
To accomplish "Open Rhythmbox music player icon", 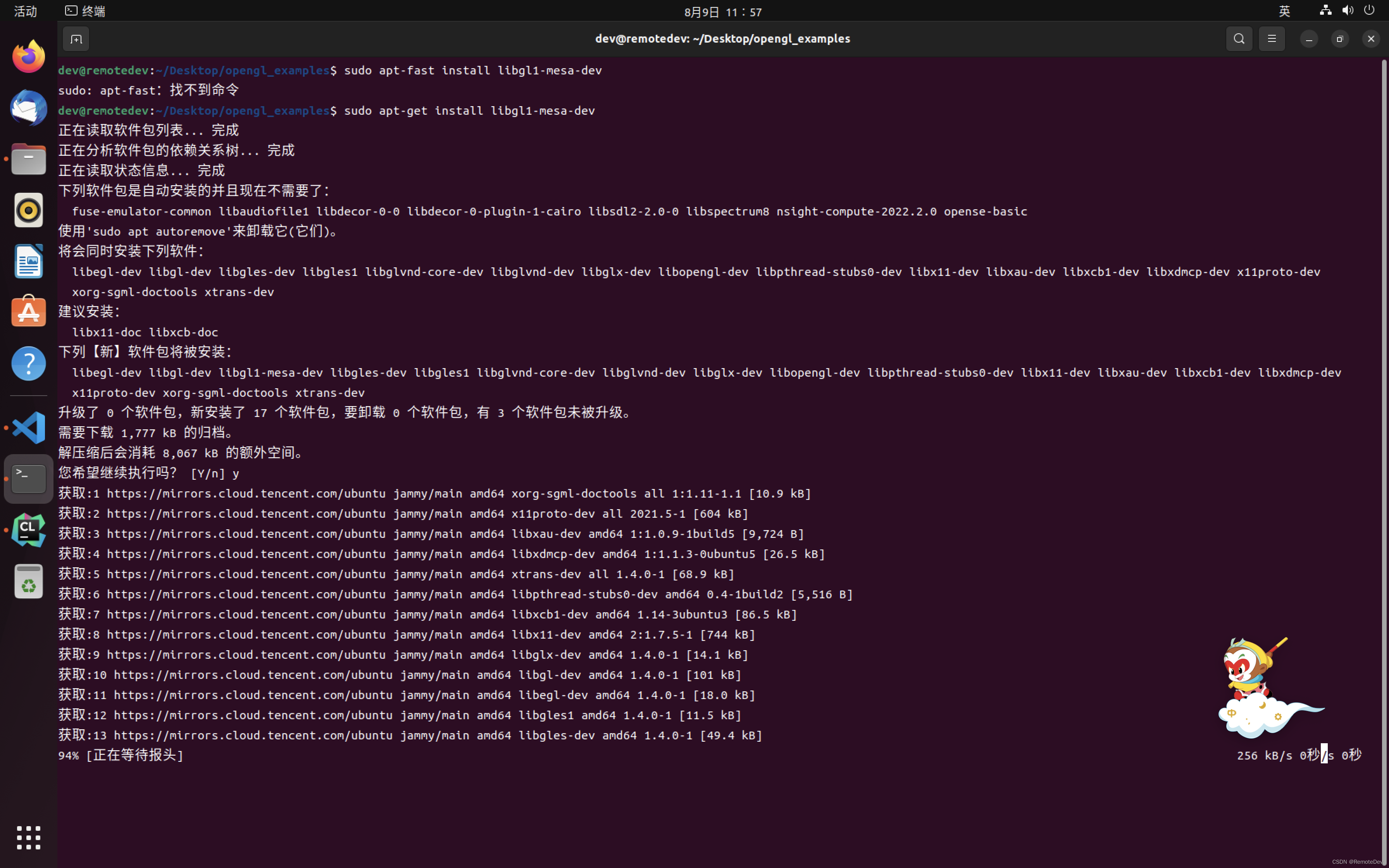I will tap(28, 210).
